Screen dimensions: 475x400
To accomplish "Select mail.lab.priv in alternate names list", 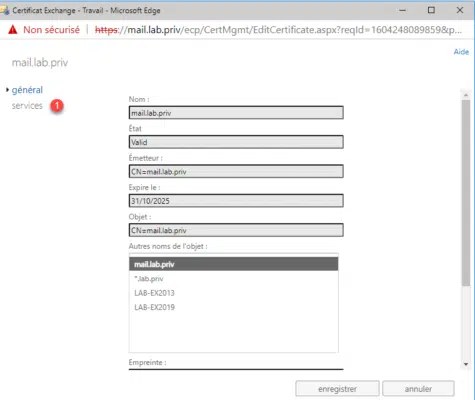I will tap(234, 264).
